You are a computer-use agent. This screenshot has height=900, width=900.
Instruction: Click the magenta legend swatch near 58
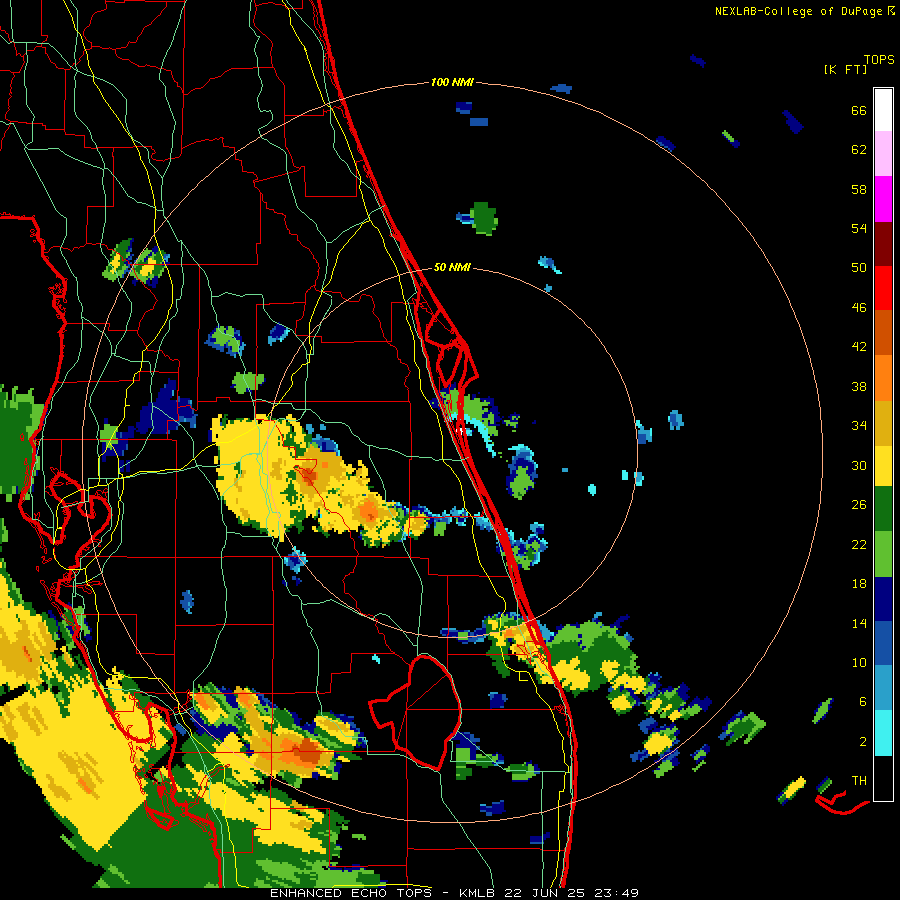[x=883, y=199]
